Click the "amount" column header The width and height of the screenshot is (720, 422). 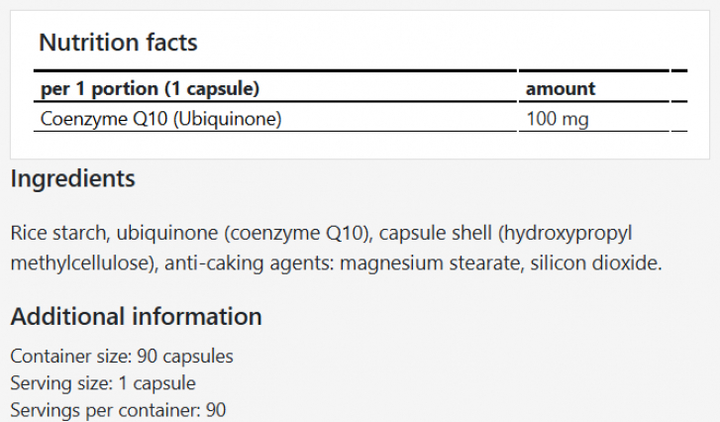pyautogui.click(x=560, y=88)
